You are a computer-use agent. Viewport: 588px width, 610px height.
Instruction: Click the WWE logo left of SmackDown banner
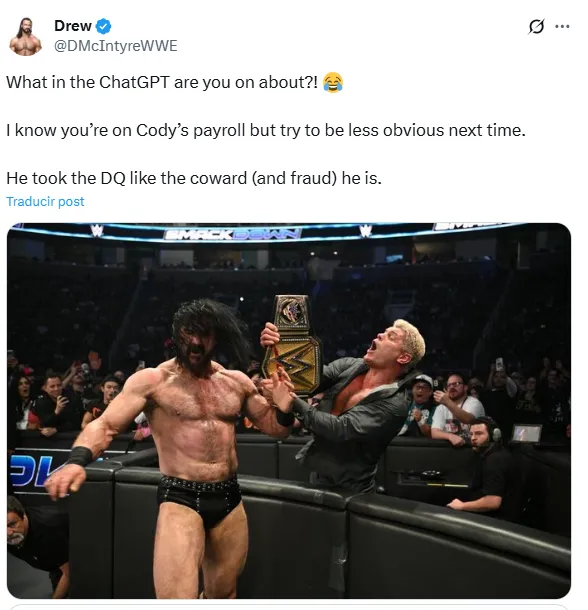[97, 230]
